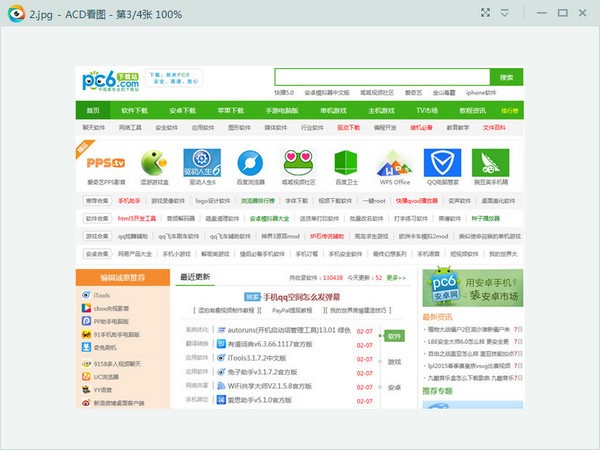
Task: Click the 一键root link
Action: coord(374,201)
